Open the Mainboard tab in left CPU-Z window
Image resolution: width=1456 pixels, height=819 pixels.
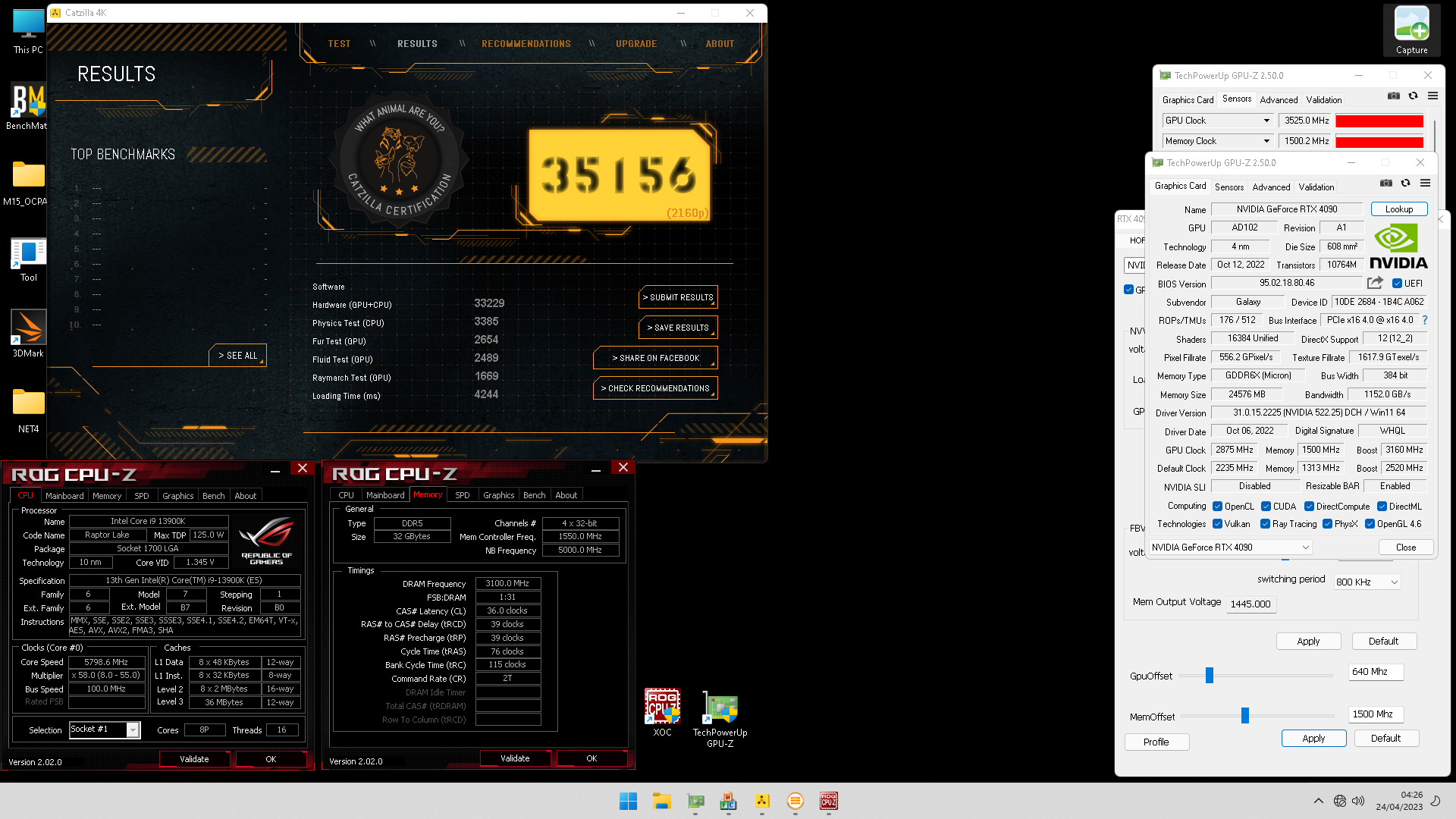coord(64,496)
